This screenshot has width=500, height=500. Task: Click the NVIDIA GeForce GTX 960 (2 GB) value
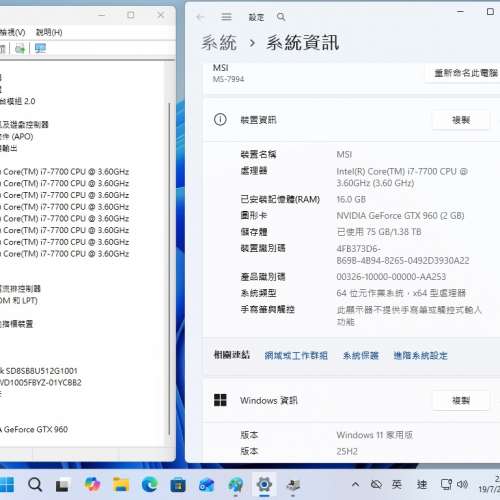(400, 216)
